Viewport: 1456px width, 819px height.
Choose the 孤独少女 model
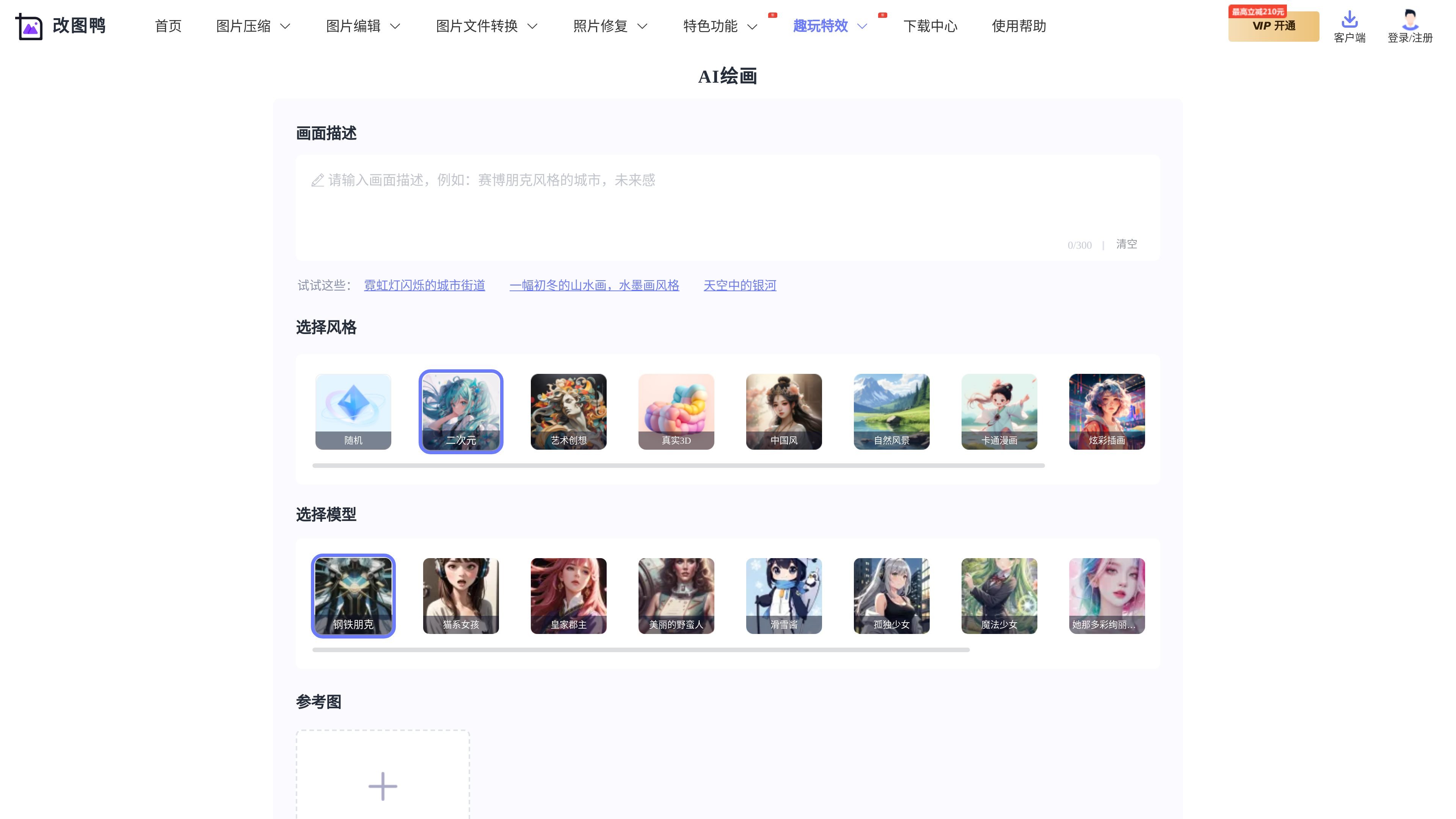click(891, 596)
